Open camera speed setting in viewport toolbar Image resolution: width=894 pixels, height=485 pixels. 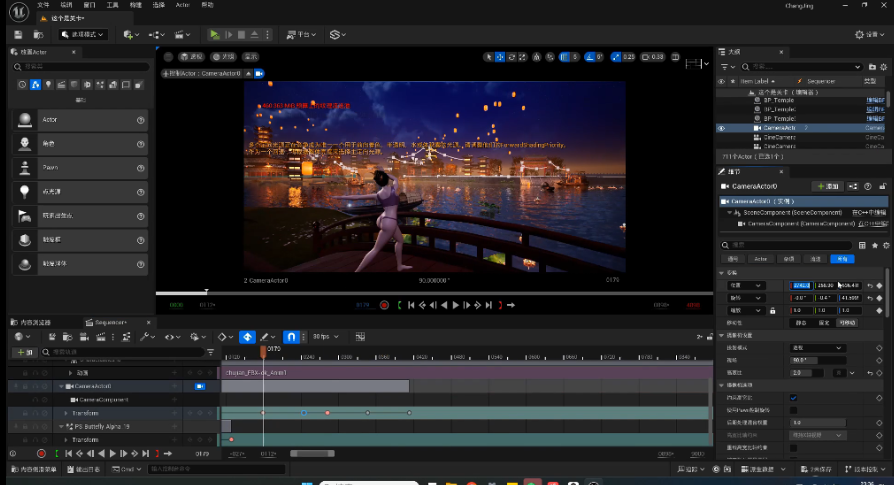(653, 57)
